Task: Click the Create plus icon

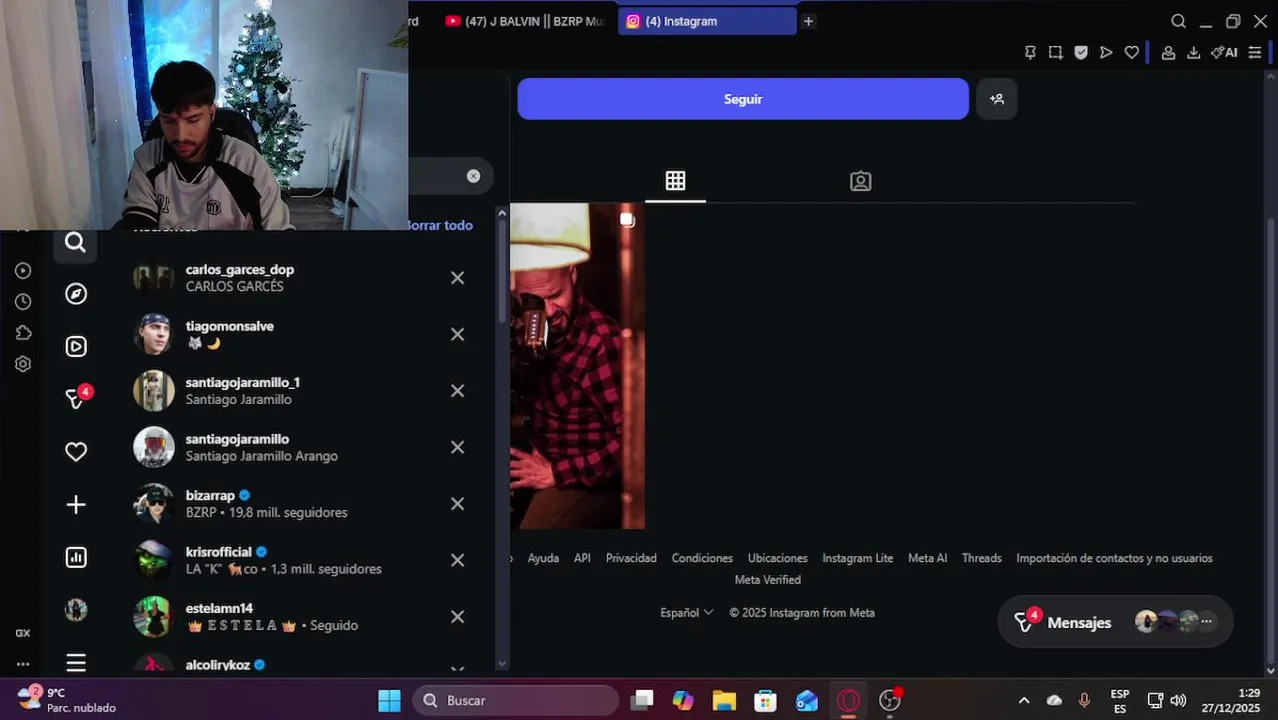Action: click(x=76, y=505)
